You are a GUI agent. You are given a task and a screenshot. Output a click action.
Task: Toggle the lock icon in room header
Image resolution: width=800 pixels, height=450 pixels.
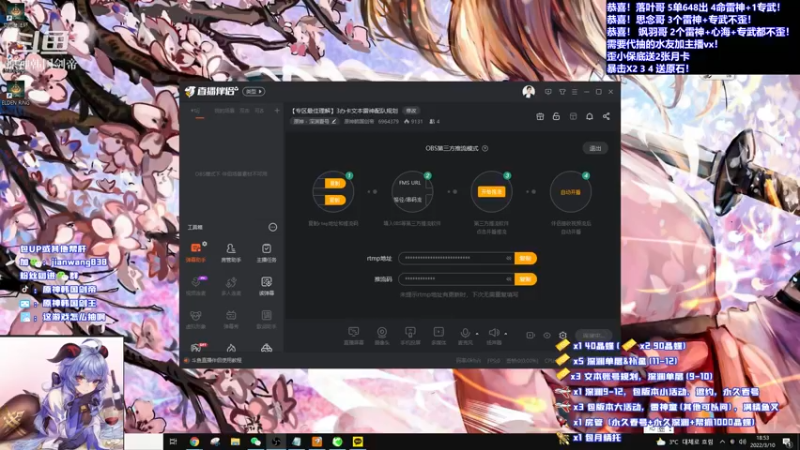click(556, 116)
